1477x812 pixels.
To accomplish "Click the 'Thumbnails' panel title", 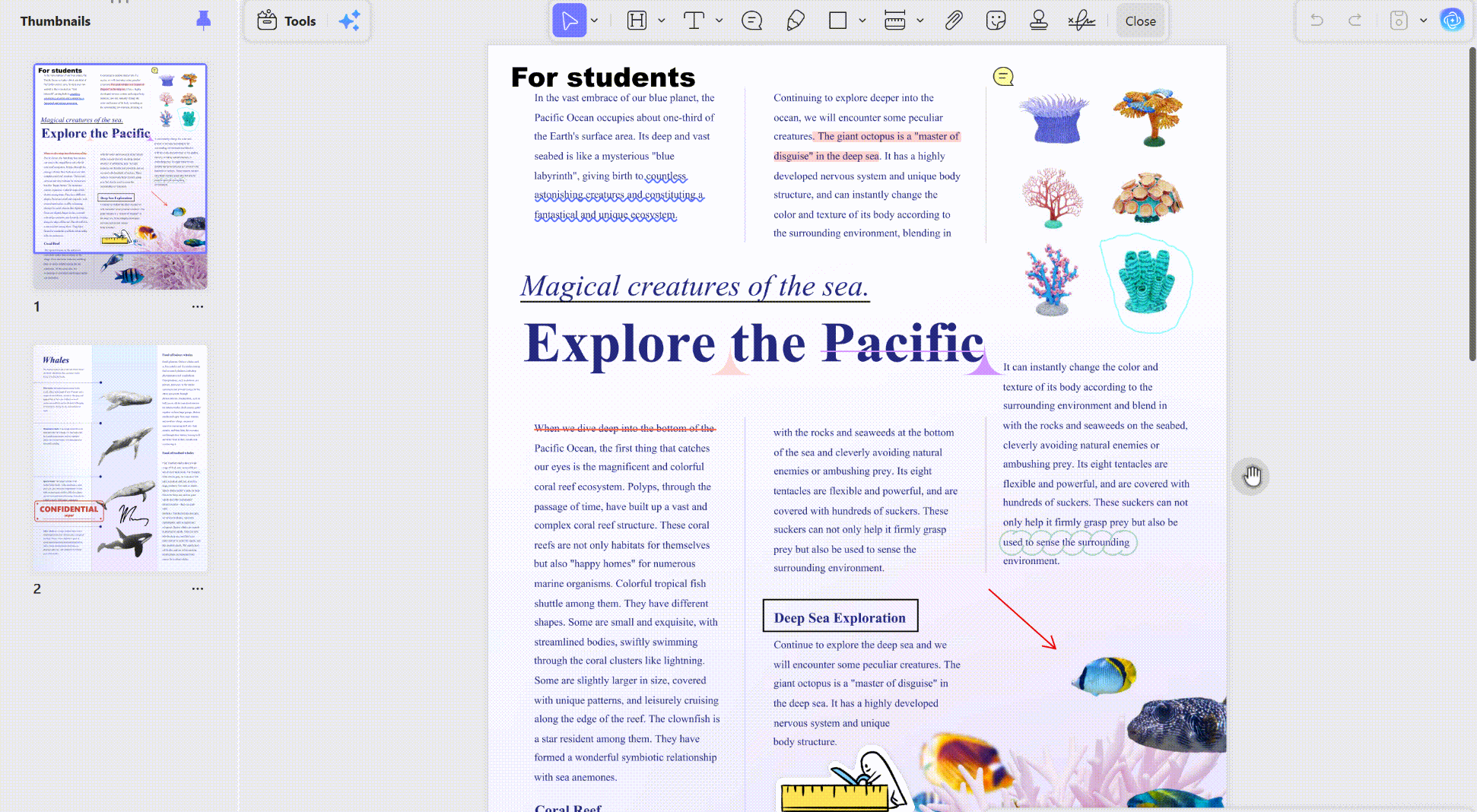I will point(56,21).
